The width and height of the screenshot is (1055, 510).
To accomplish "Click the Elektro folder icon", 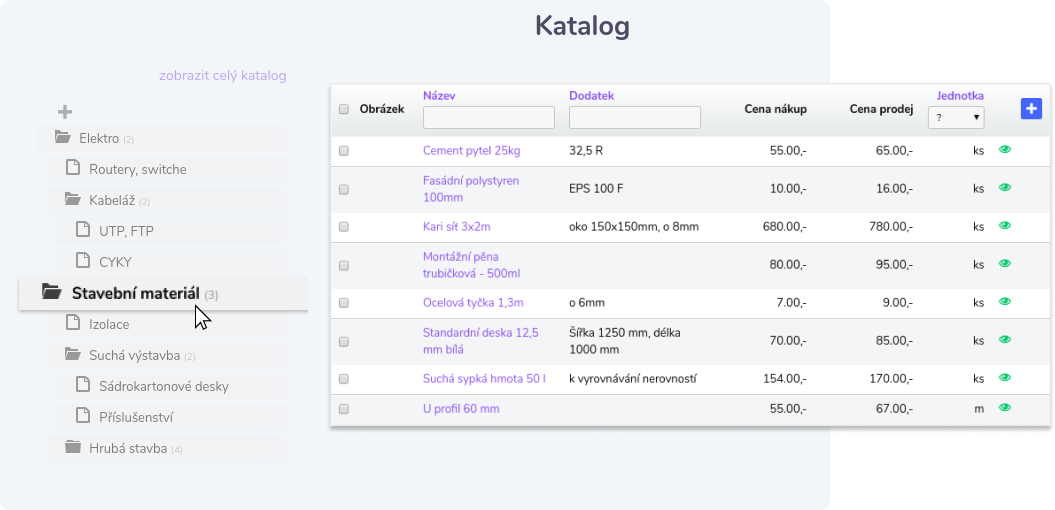I will (63, 138).
